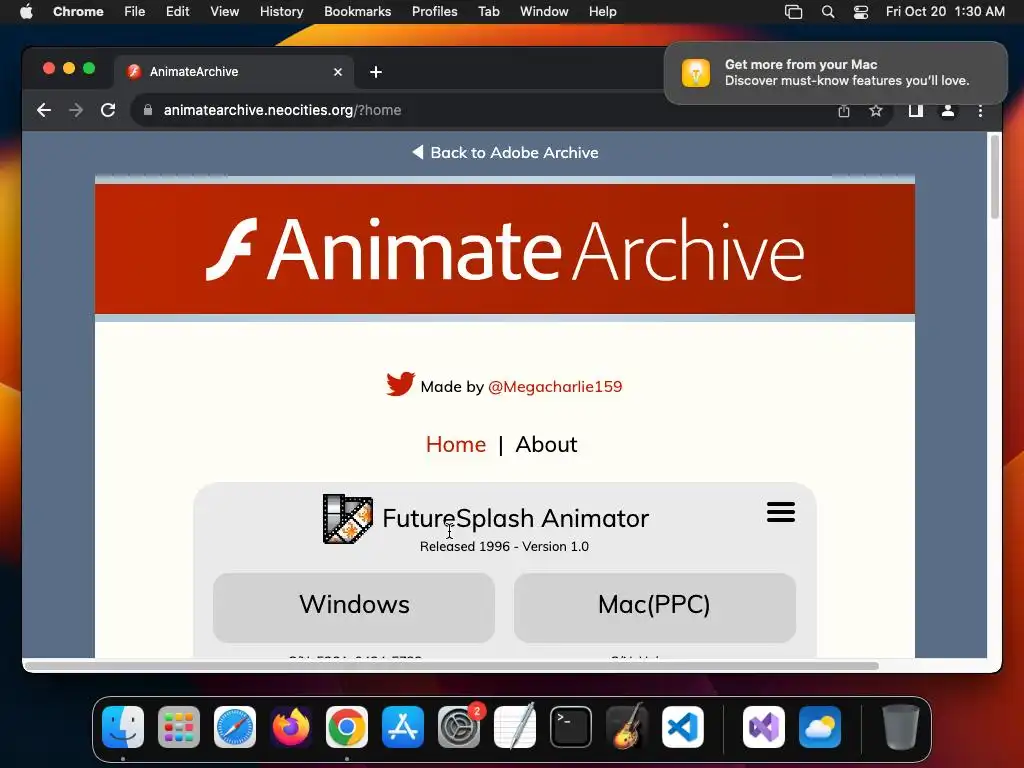Open the Get more from your Mac notification

click(836, 72)
